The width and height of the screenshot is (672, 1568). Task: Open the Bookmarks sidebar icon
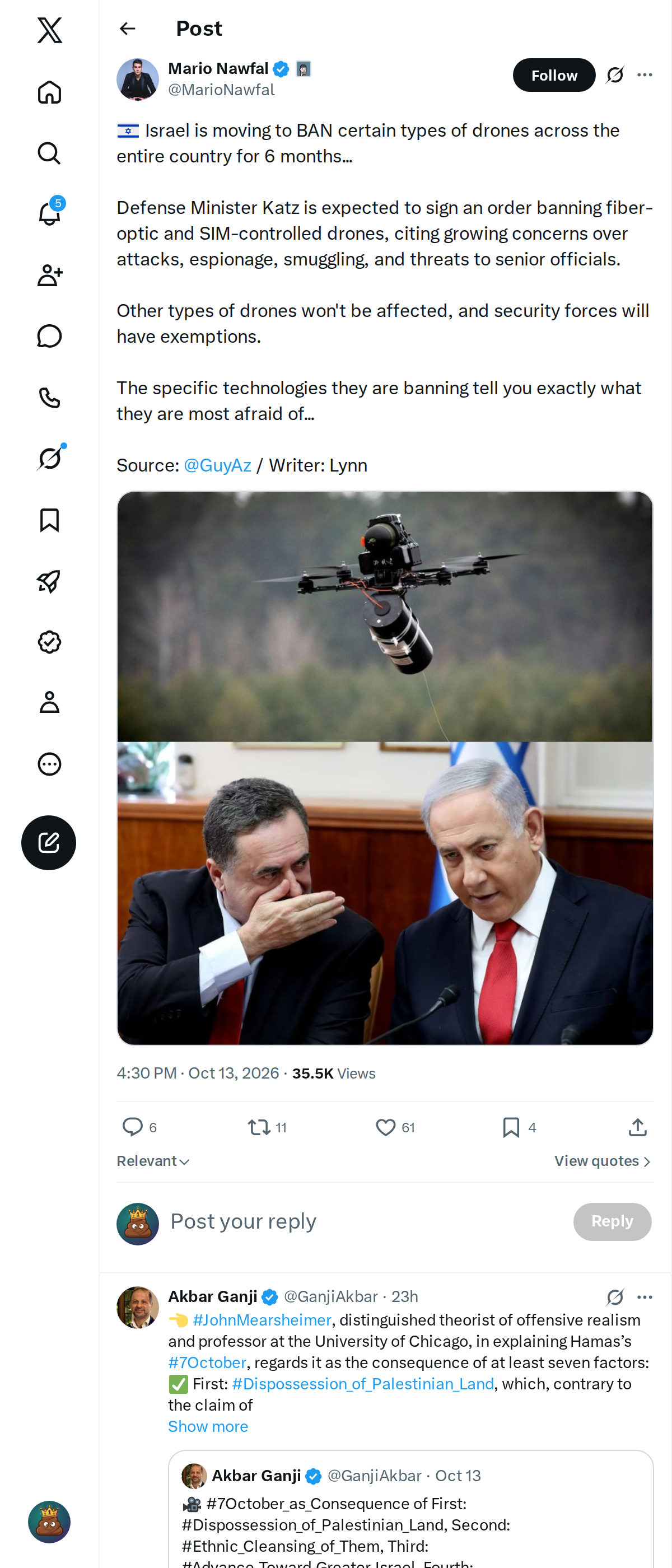(x=49, y=520)
